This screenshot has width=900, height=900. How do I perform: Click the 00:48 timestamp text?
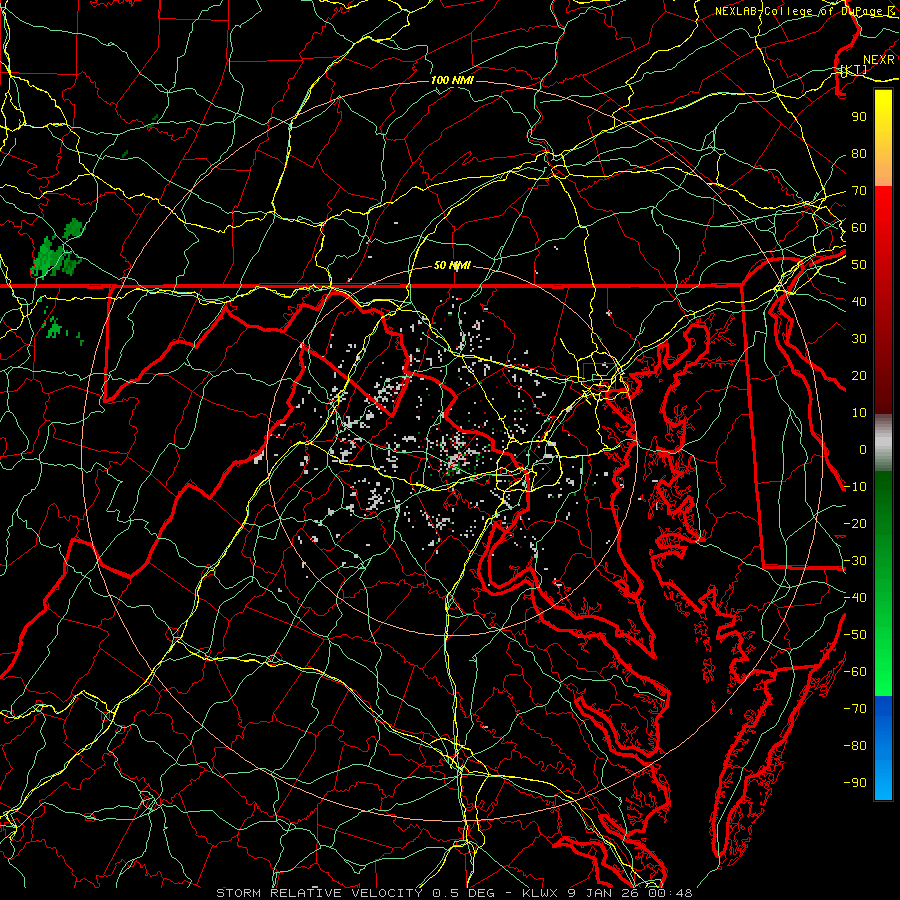click(x=670, y=893)
